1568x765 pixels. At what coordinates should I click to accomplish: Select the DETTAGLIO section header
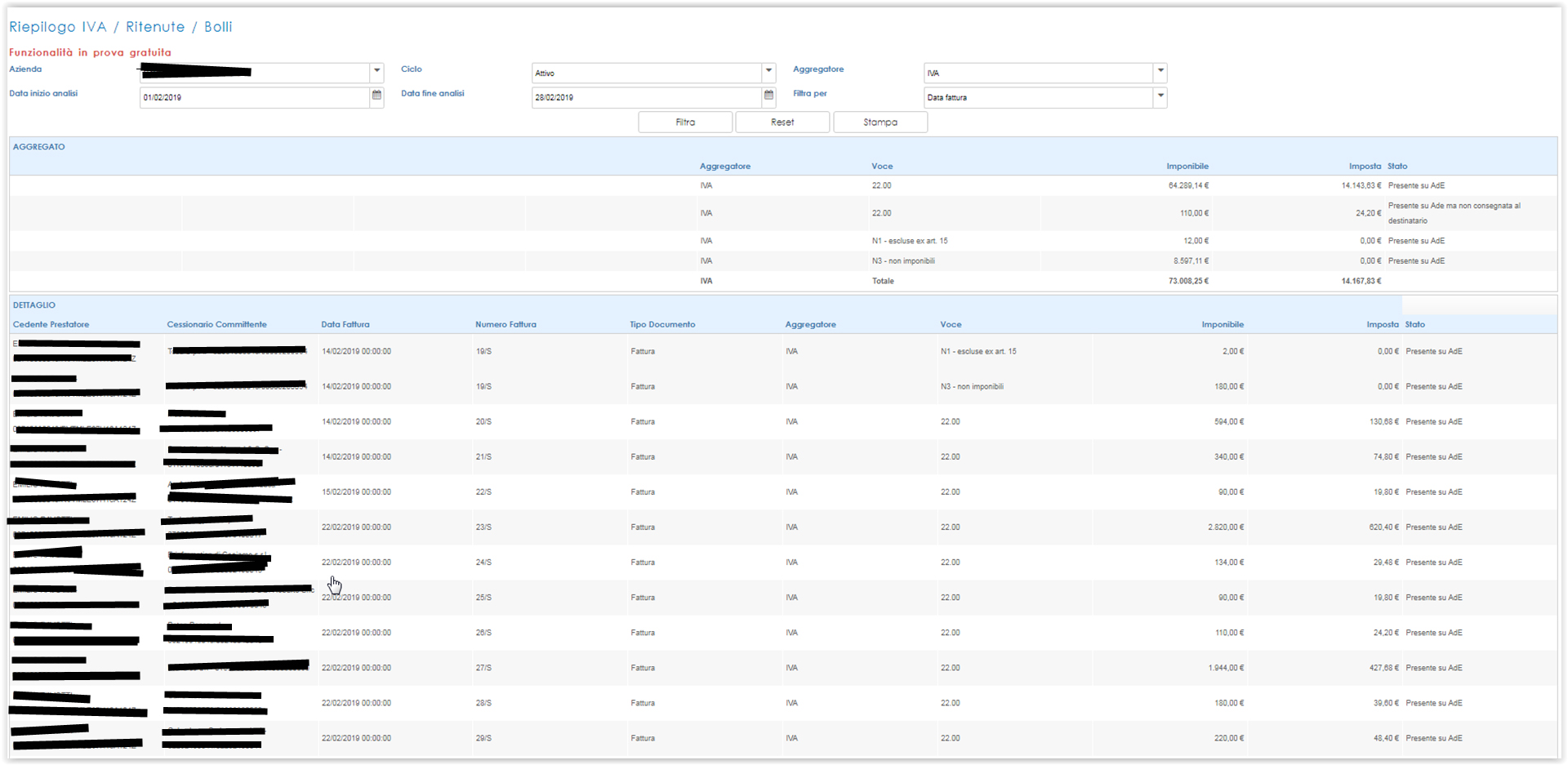(34, 305)
